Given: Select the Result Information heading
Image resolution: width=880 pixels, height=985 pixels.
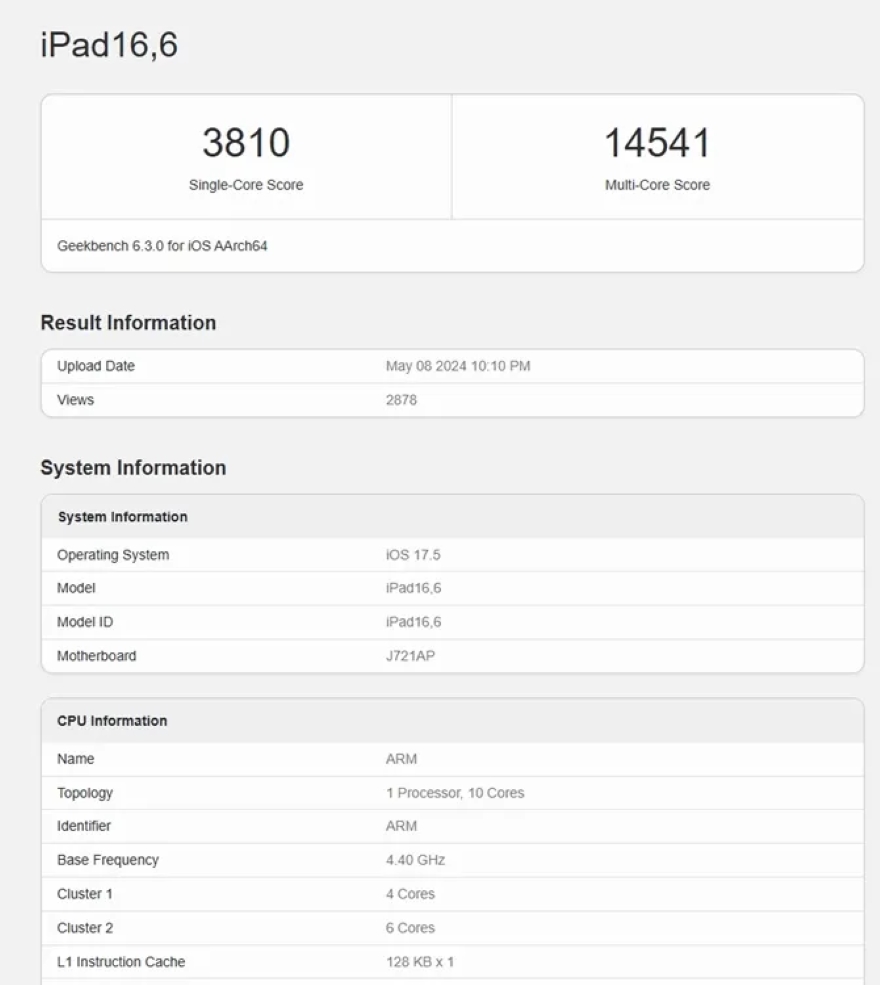Looking at the screenshot, I should (x=127, y=322).
